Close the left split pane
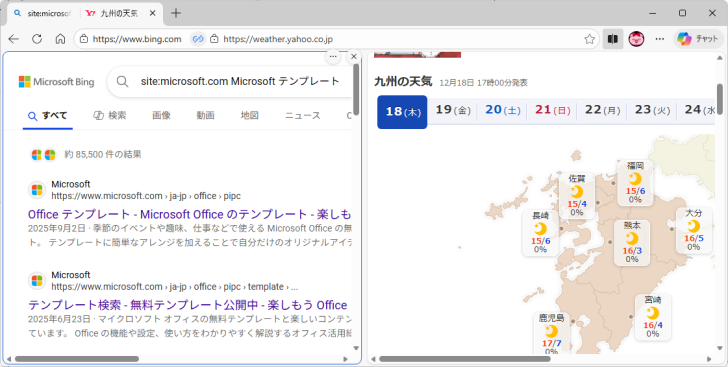Image resolution: width=728 pixels, height=367 pixels. [354, 56]
